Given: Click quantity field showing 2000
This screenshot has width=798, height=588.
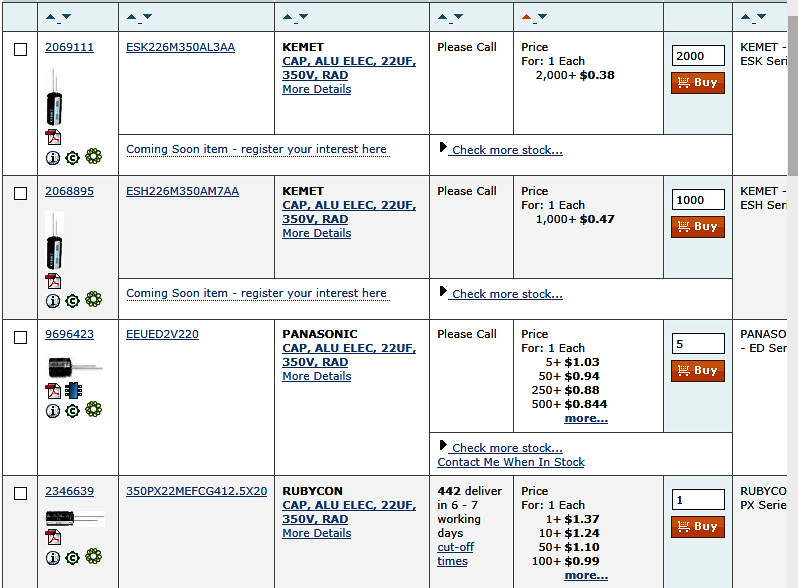Looking at the screenshot, I should pos(698,55).
